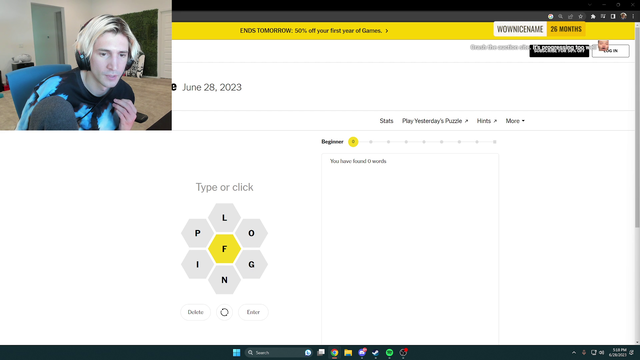Image resolution: width=640 pixels, height=360 pixels.
Task: Open the Hints link
Action: pos(487,121)
